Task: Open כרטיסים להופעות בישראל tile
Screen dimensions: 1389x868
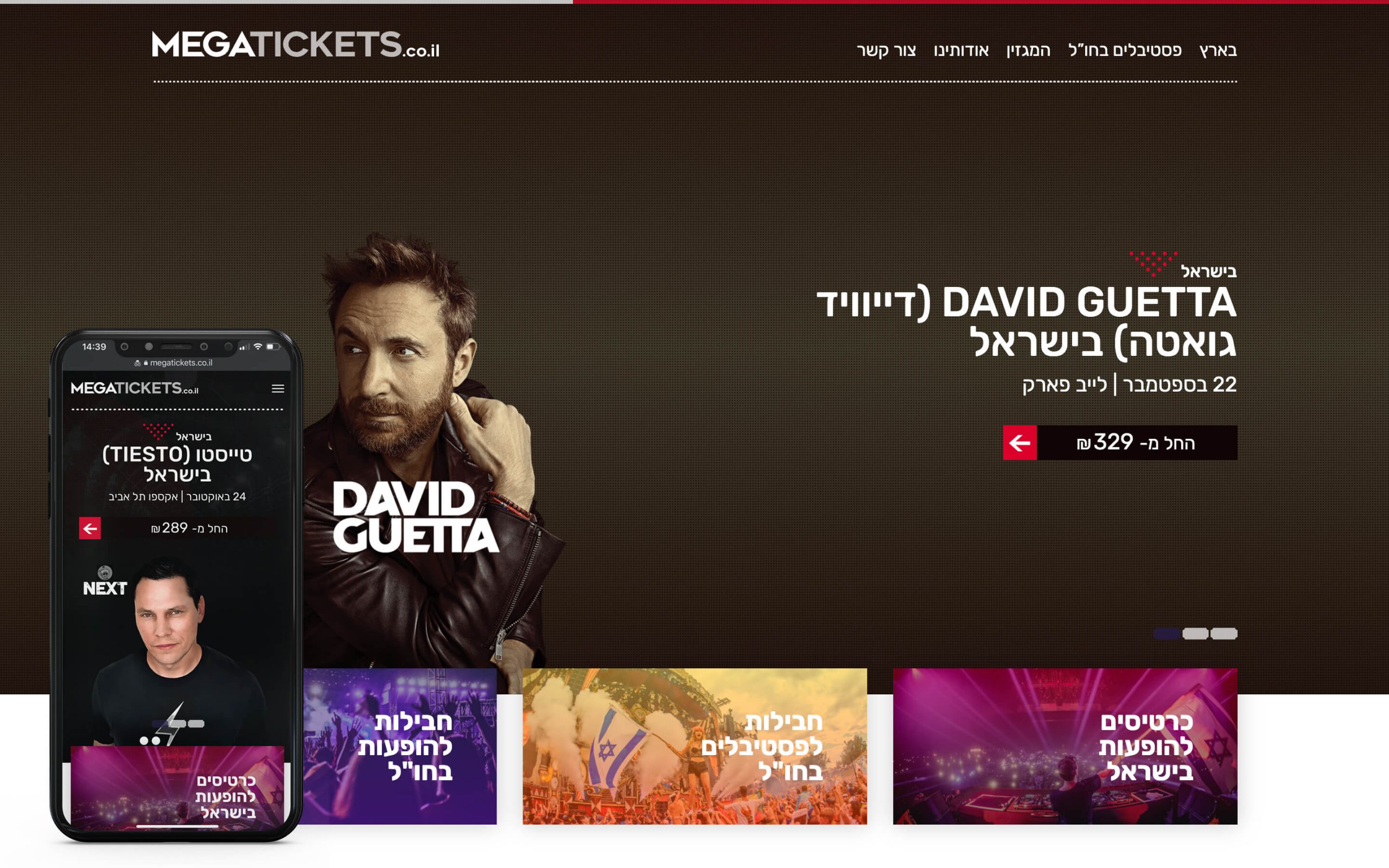Action: (x=1065, y=746)
